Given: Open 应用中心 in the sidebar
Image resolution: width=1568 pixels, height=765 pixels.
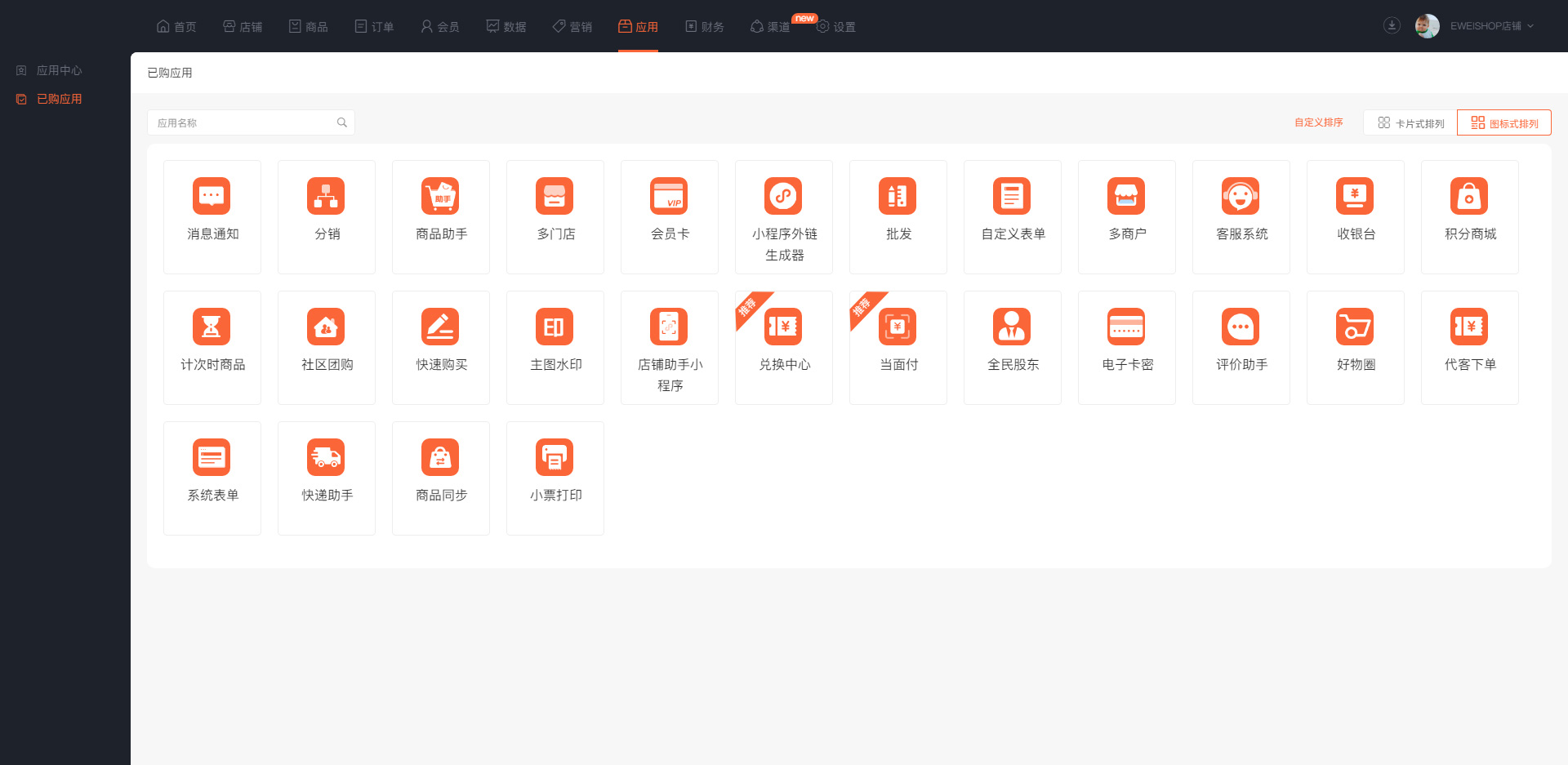Looking at the screenshot, I should (x=59, y=71).
